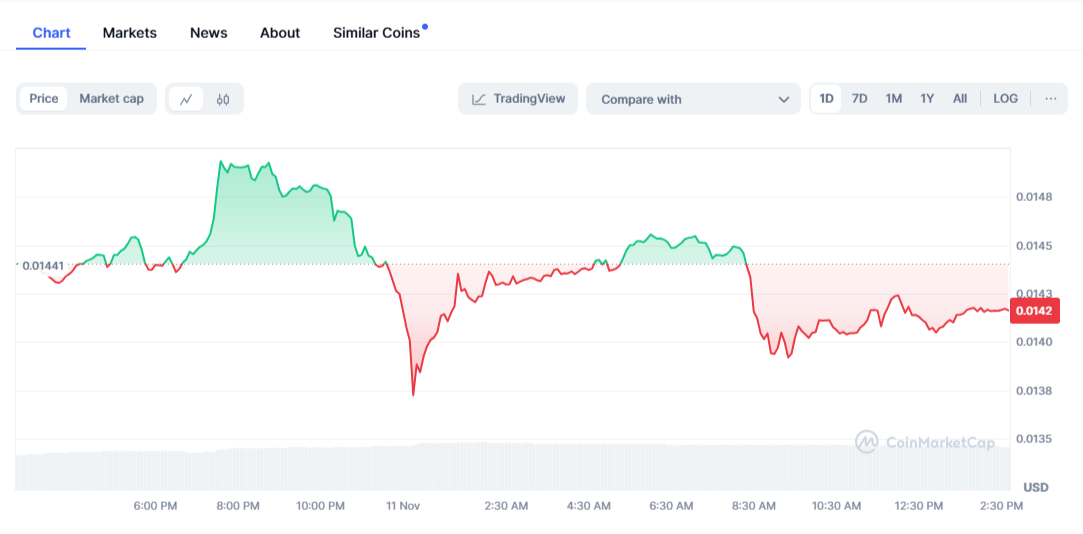Open the three-dots more options menu
1083x534 pixels.
coord(1050,99)
